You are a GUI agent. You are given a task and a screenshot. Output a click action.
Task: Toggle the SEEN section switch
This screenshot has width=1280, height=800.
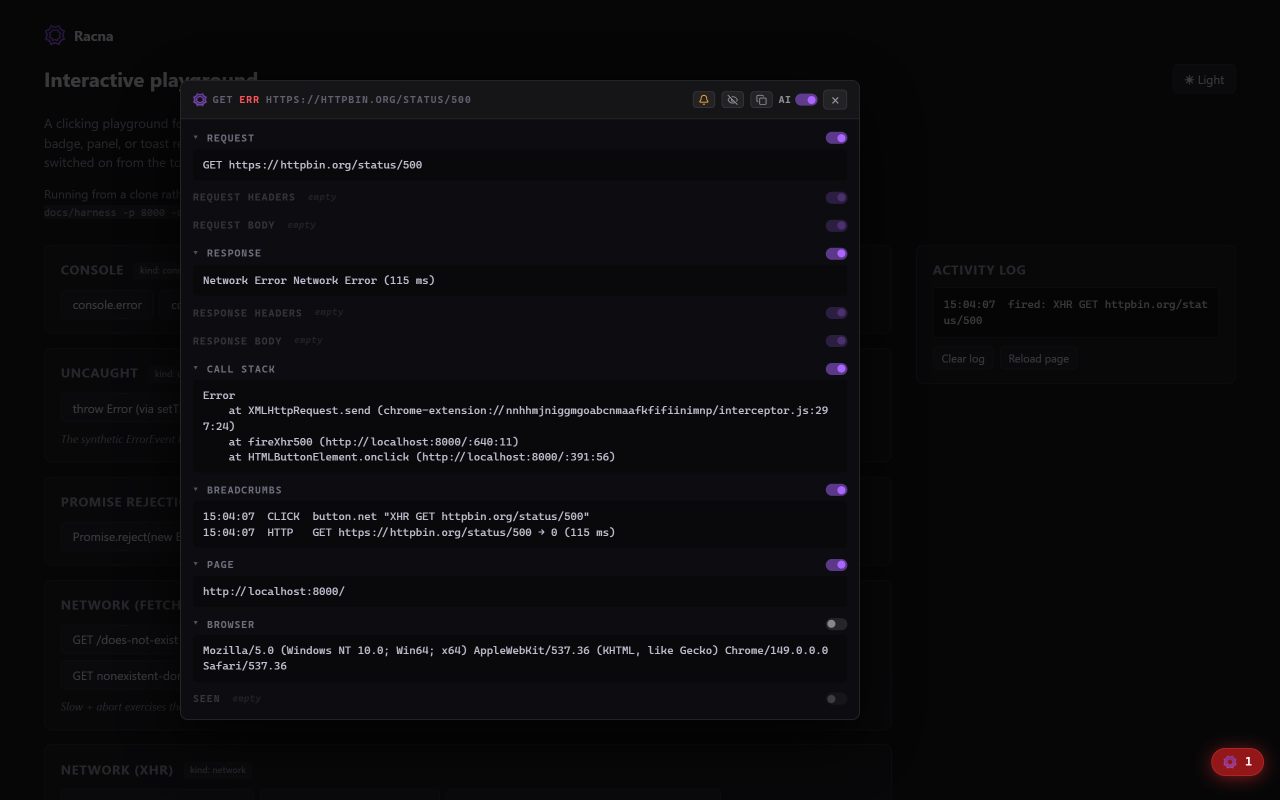coord(836,699)
